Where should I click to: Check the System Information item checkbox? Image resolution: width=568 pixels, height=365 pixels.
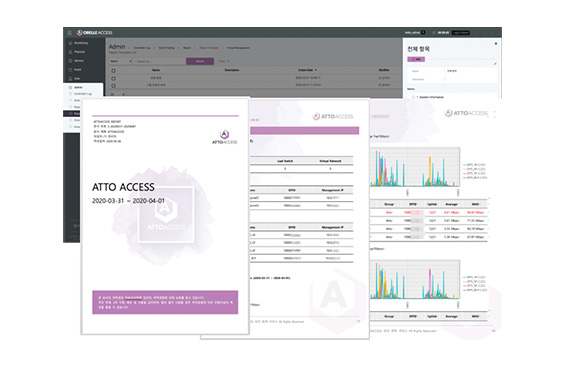(413, 97)
